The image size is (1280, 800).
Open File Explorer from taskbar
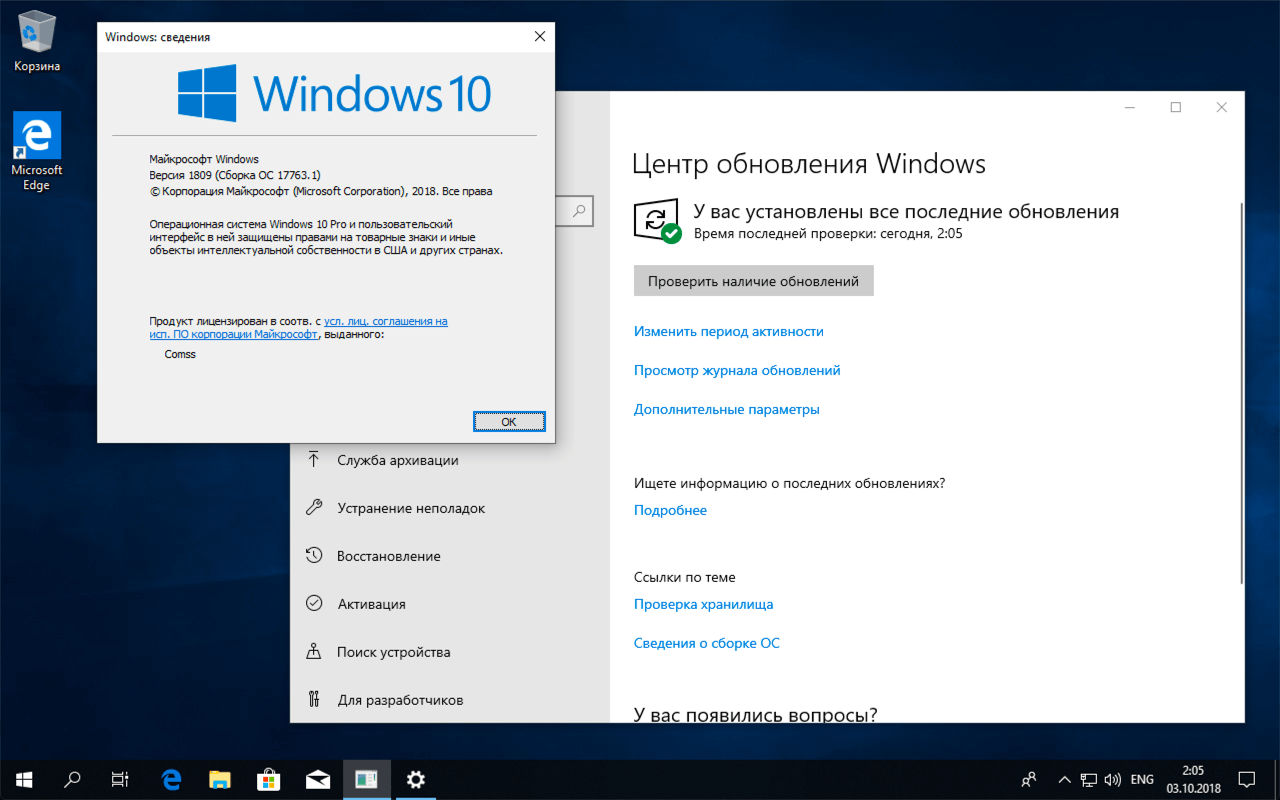(x=220, y=779)
